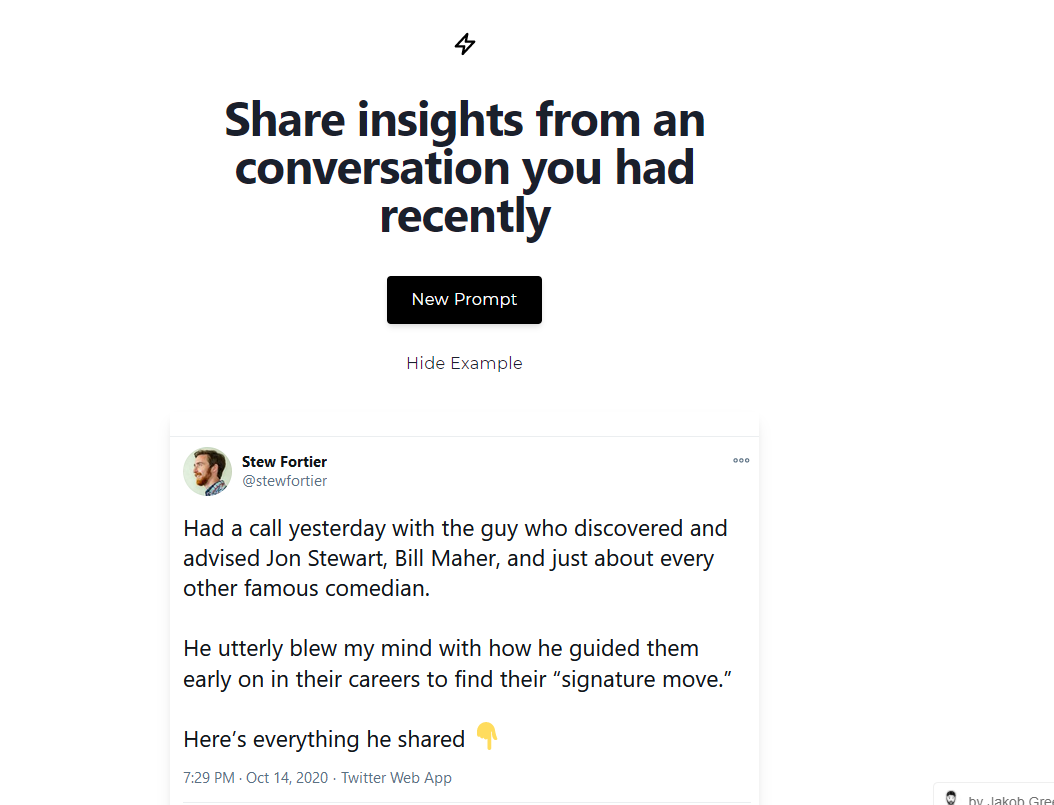Click the pointing-down hand emoji
This screenshot has width=1054, height=805.
[486, 737]
